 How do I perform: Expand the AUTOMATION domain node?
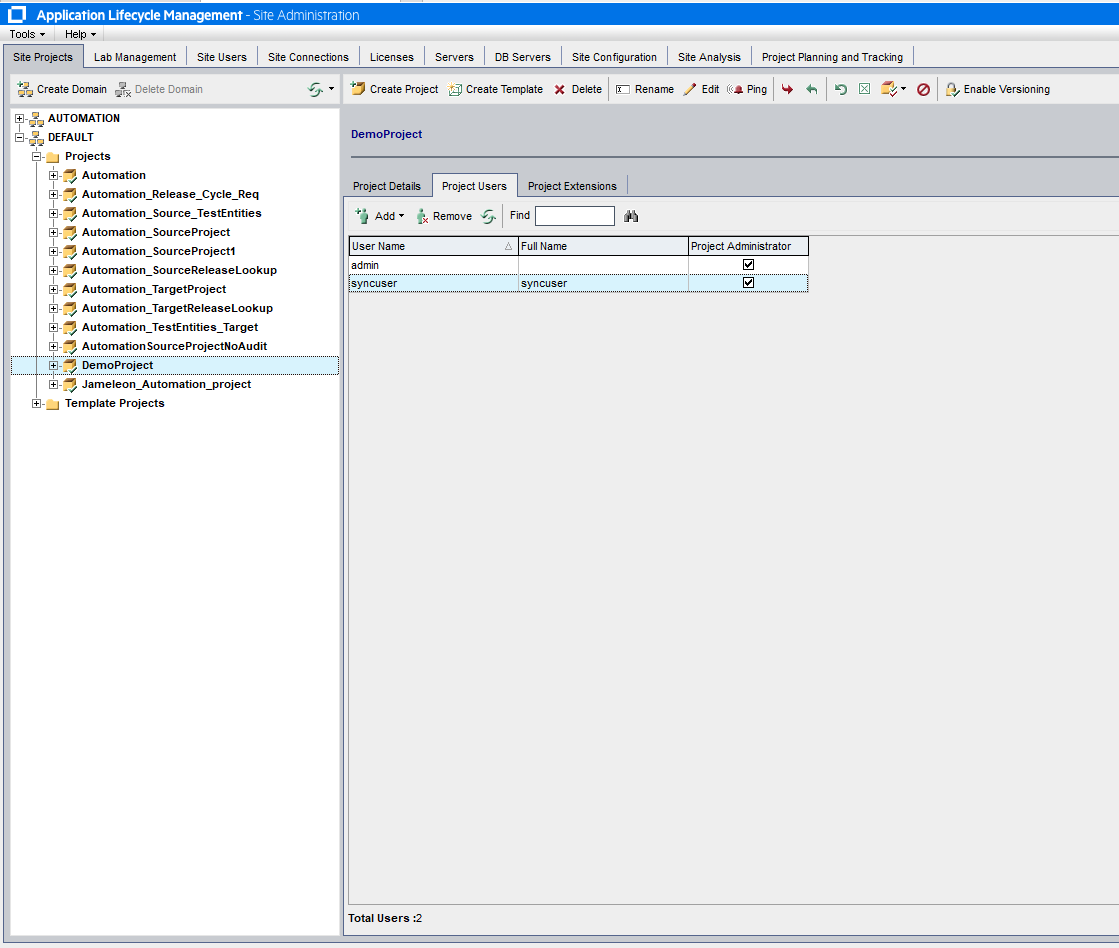coord(20,118)
